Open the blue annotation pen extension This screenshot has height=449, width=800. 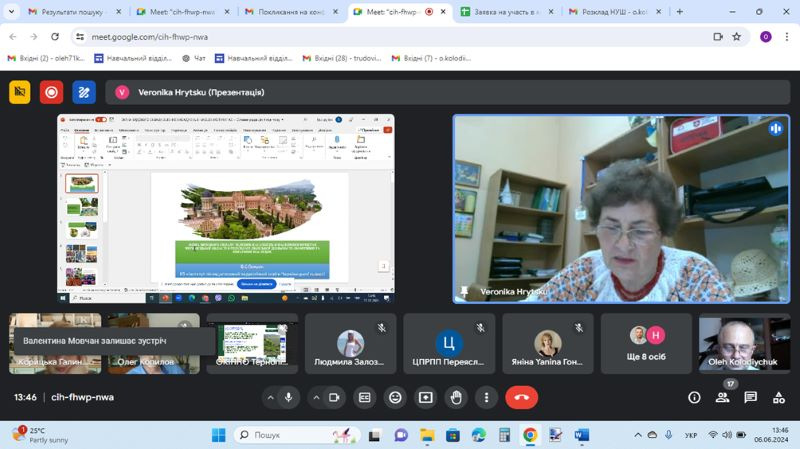coord(84,92)
